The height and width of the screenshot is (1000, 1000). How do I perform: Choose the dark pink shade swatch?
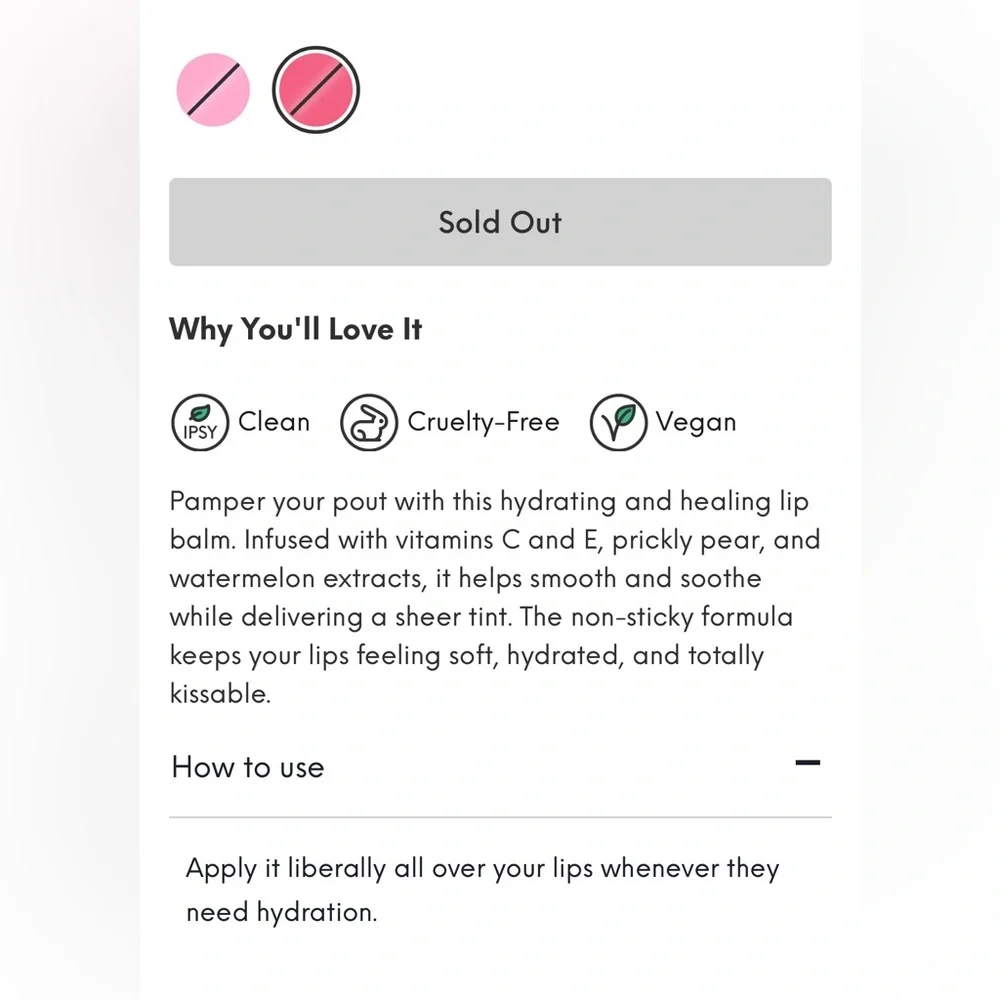316,90
